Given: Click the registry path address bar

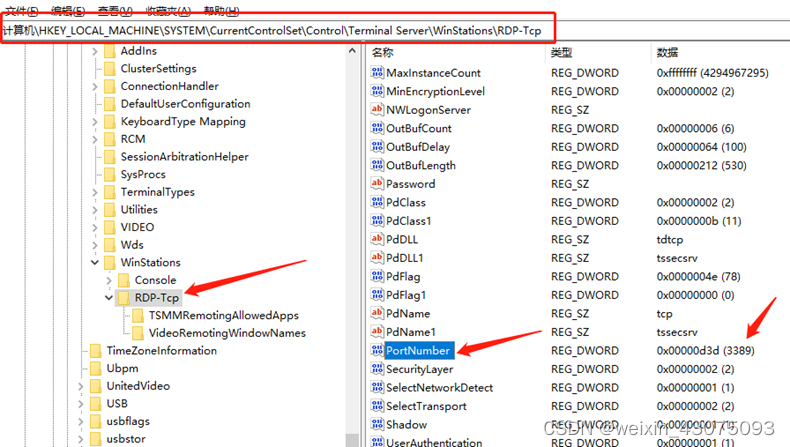Looking at the screenshot, I should [x=395, y=31].
